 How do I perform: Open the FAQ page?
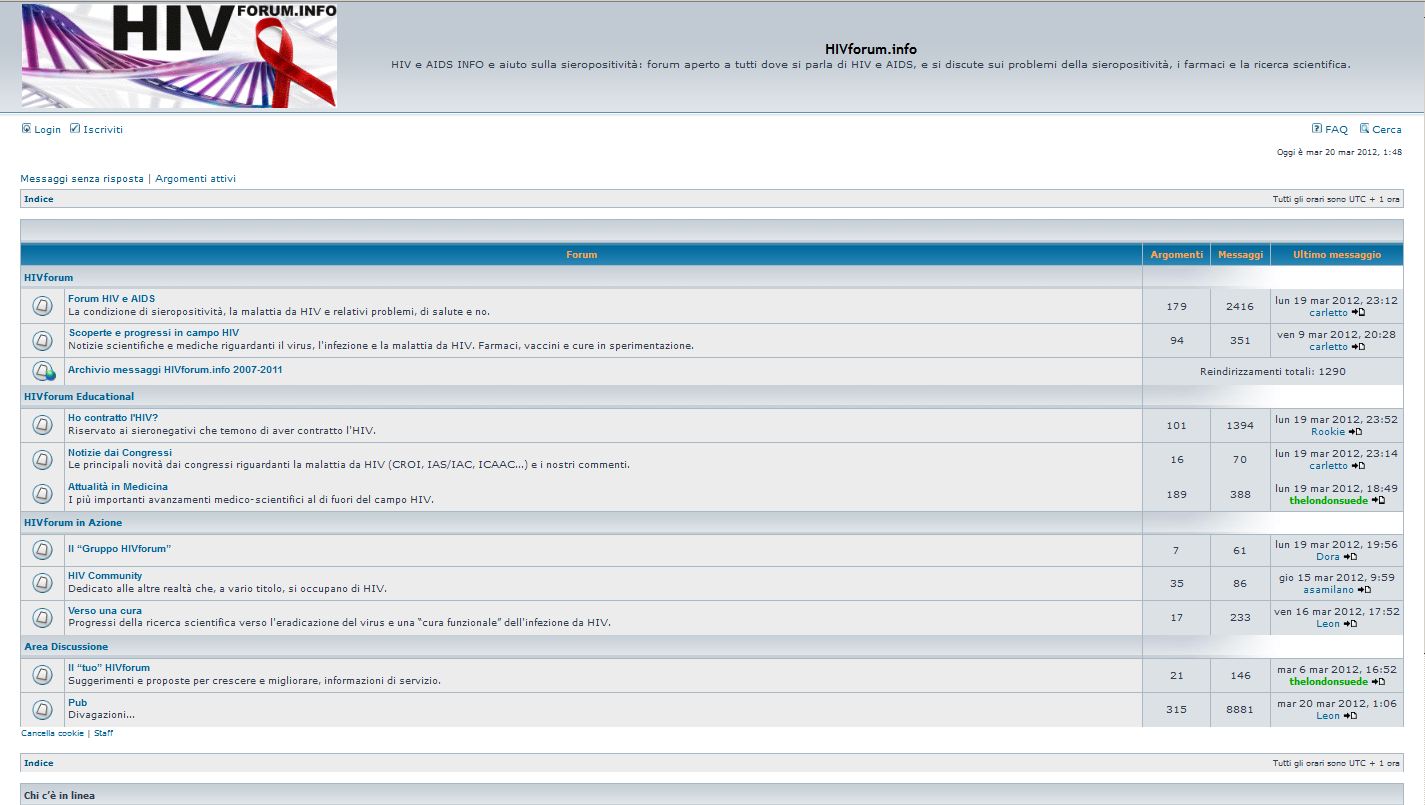tap(1336, 130)
